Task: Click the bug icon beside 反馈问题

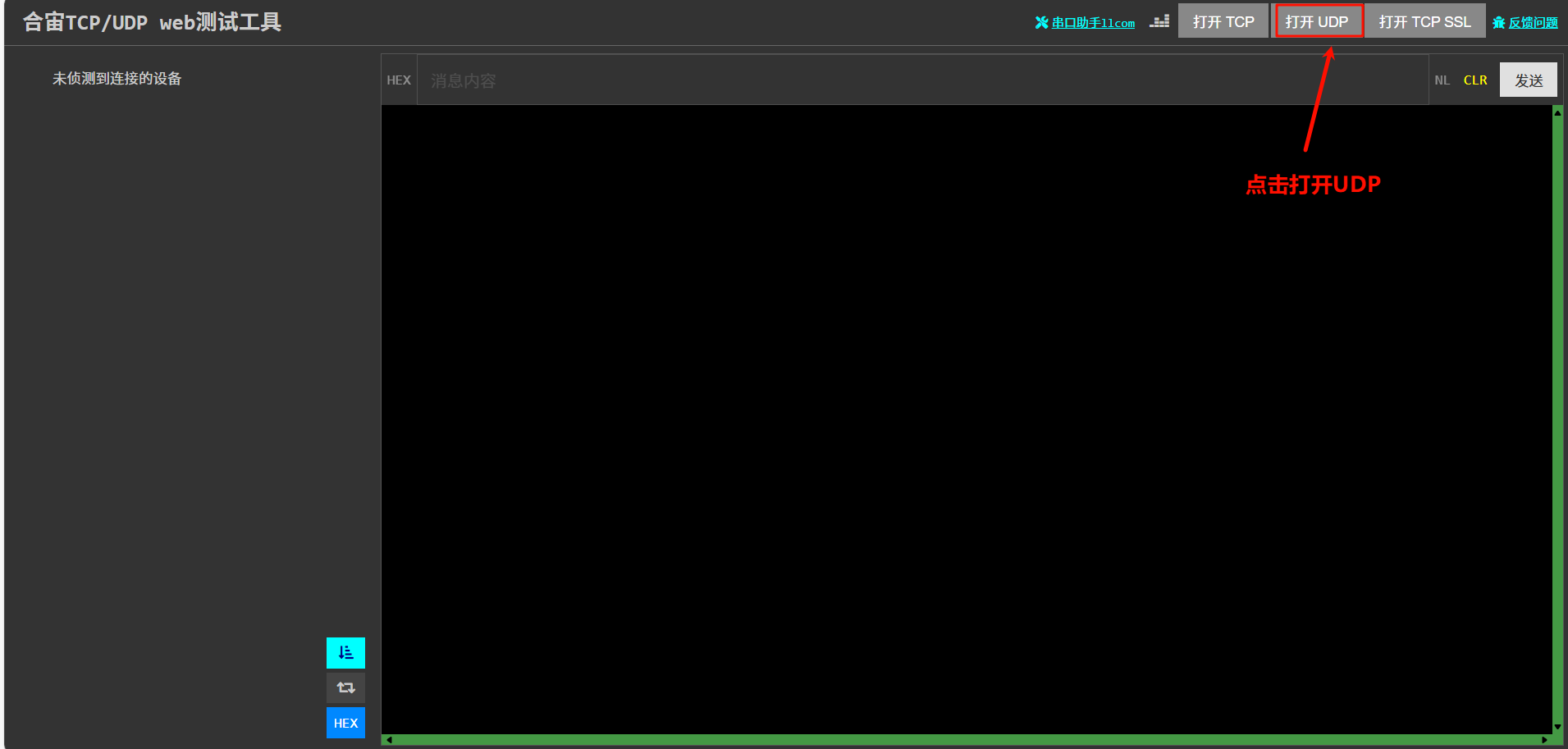Action: [1498, 22]
